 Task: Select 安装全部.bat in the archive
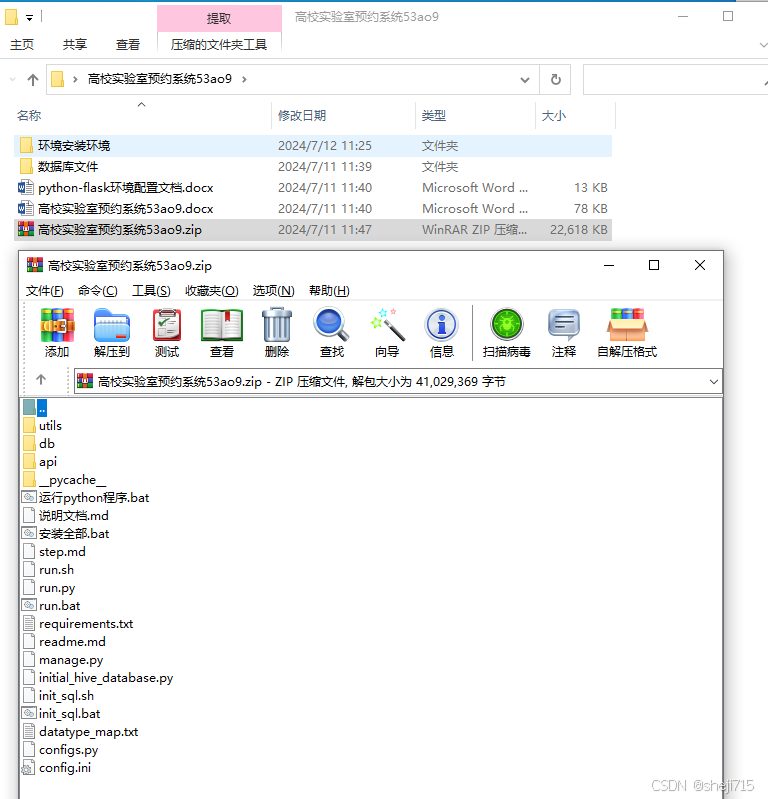coord(74,534)
